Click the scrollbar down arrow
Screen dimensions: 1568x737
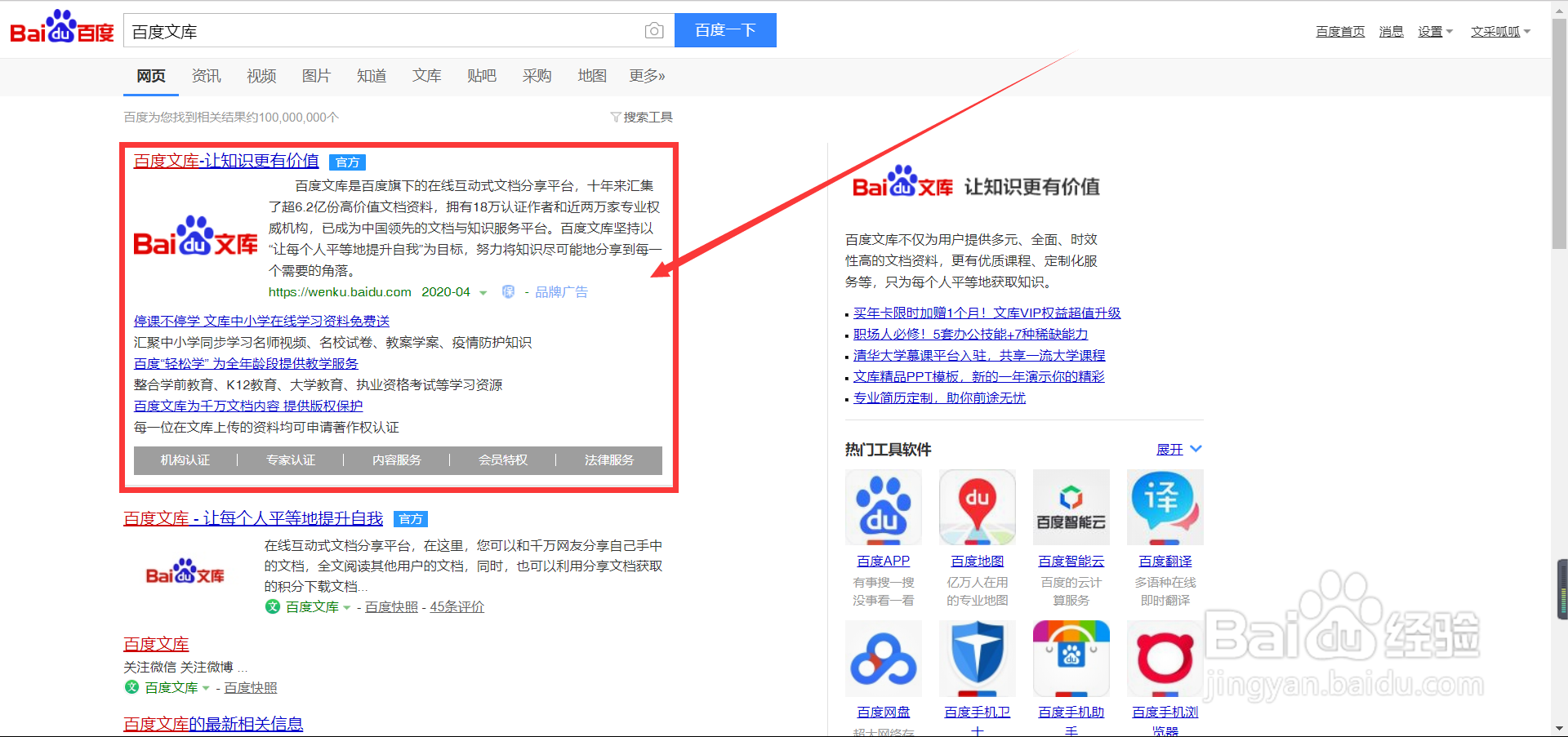tap(1560, 728)
